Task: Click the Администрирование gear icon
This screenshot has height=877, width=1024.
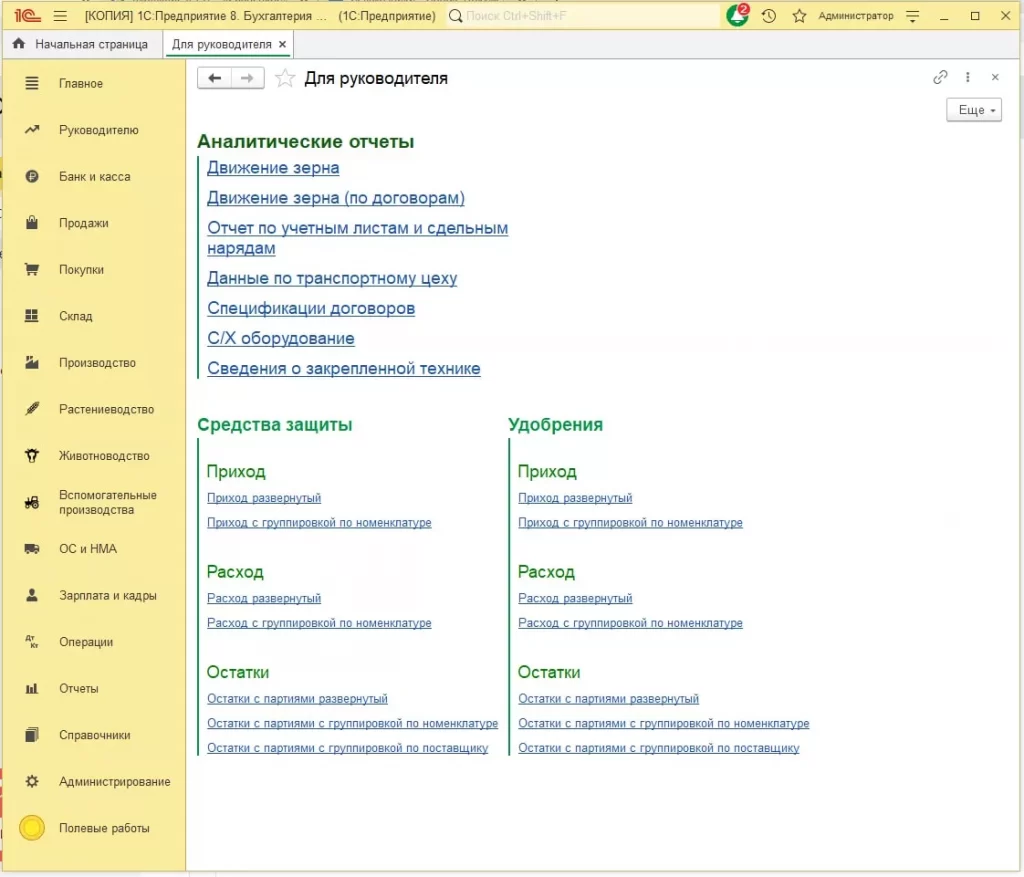Action: pos(31,781)
